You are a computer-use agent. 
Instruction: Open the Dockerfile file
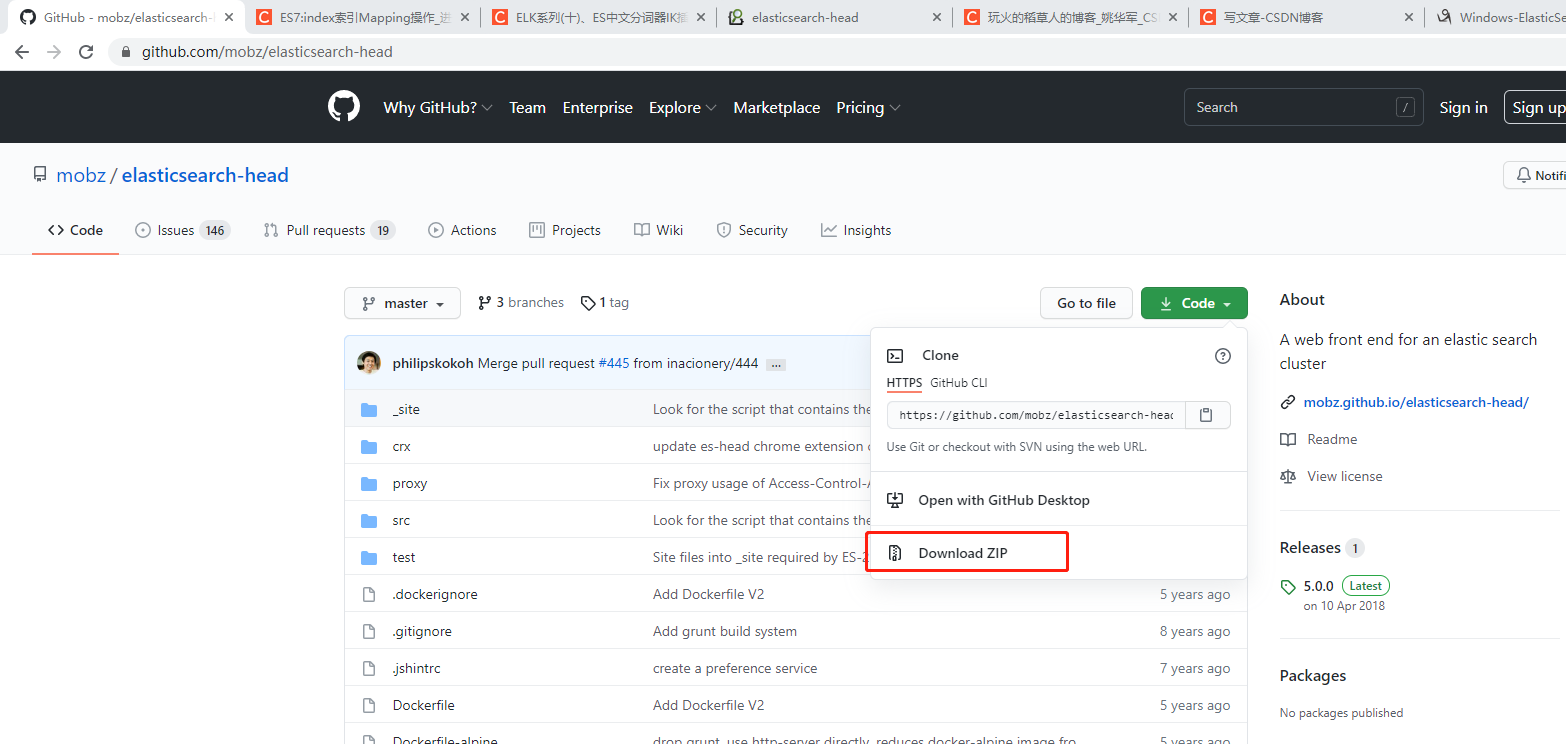click(424, 705)
